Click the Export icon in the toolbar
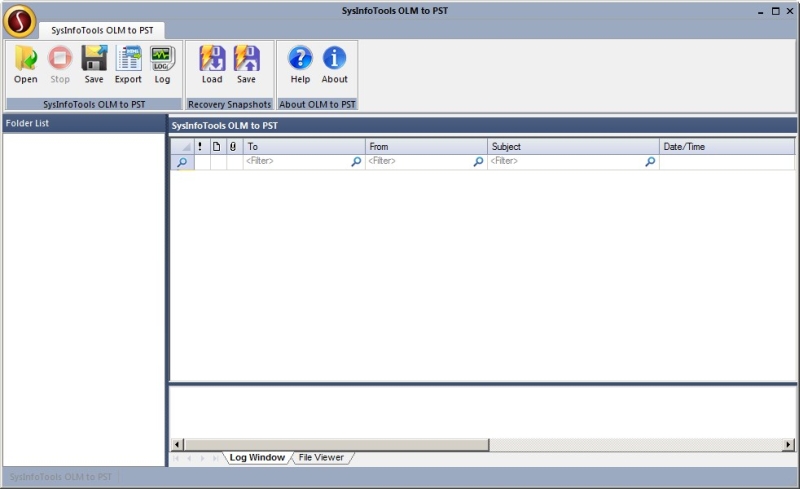 pos(128,64)
